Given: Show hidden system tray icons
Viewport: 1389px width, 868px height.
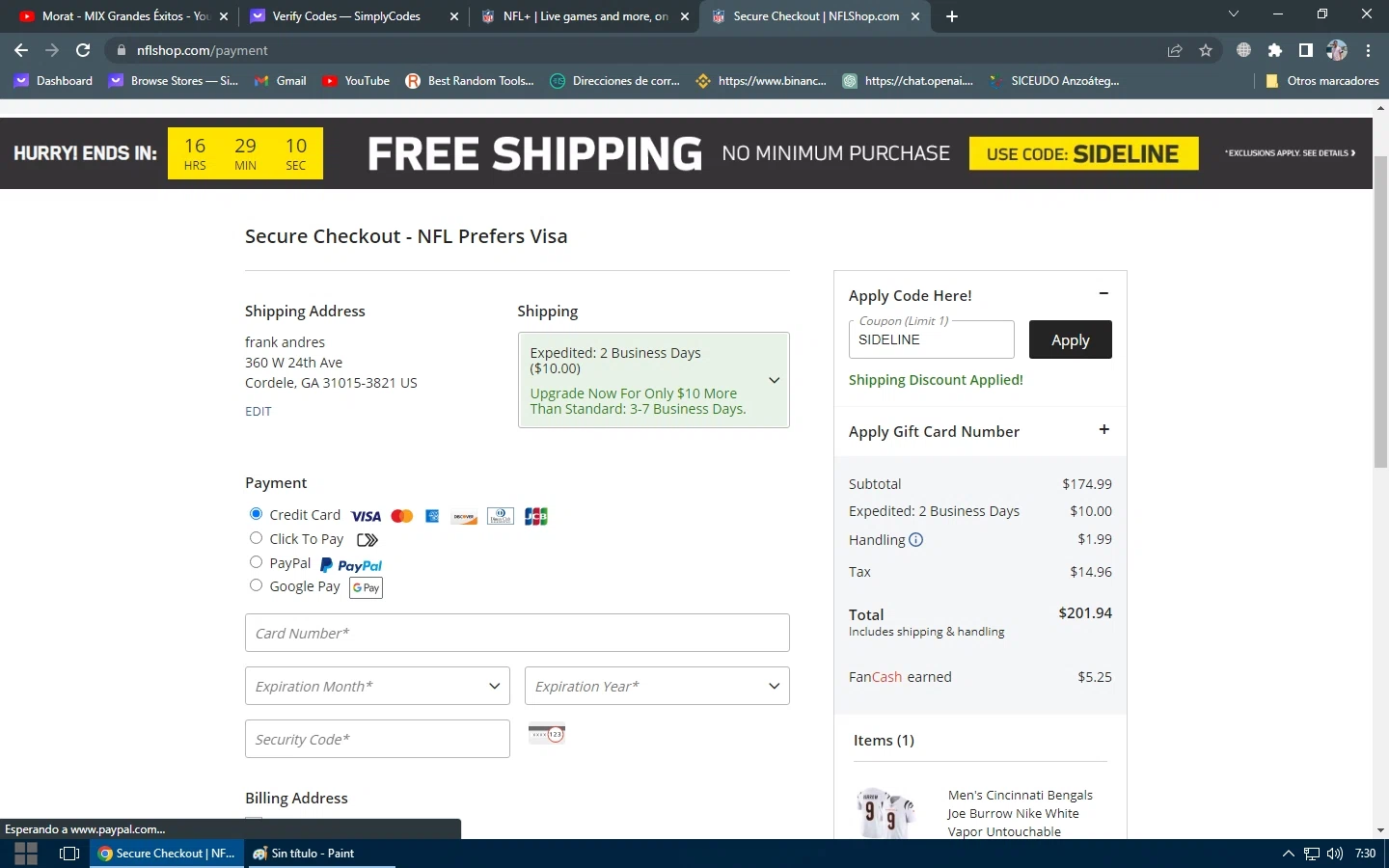Looking at the screenshot, I should pos(1288,854).
